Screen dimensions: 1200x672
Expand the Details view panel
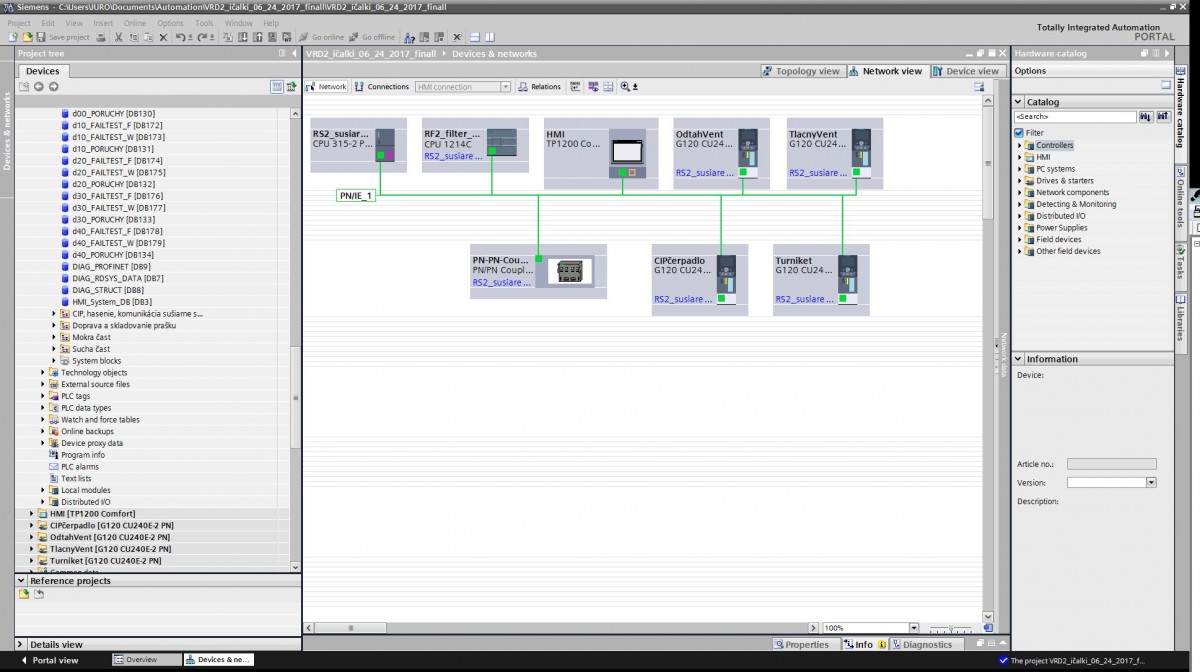pos(22,645)
